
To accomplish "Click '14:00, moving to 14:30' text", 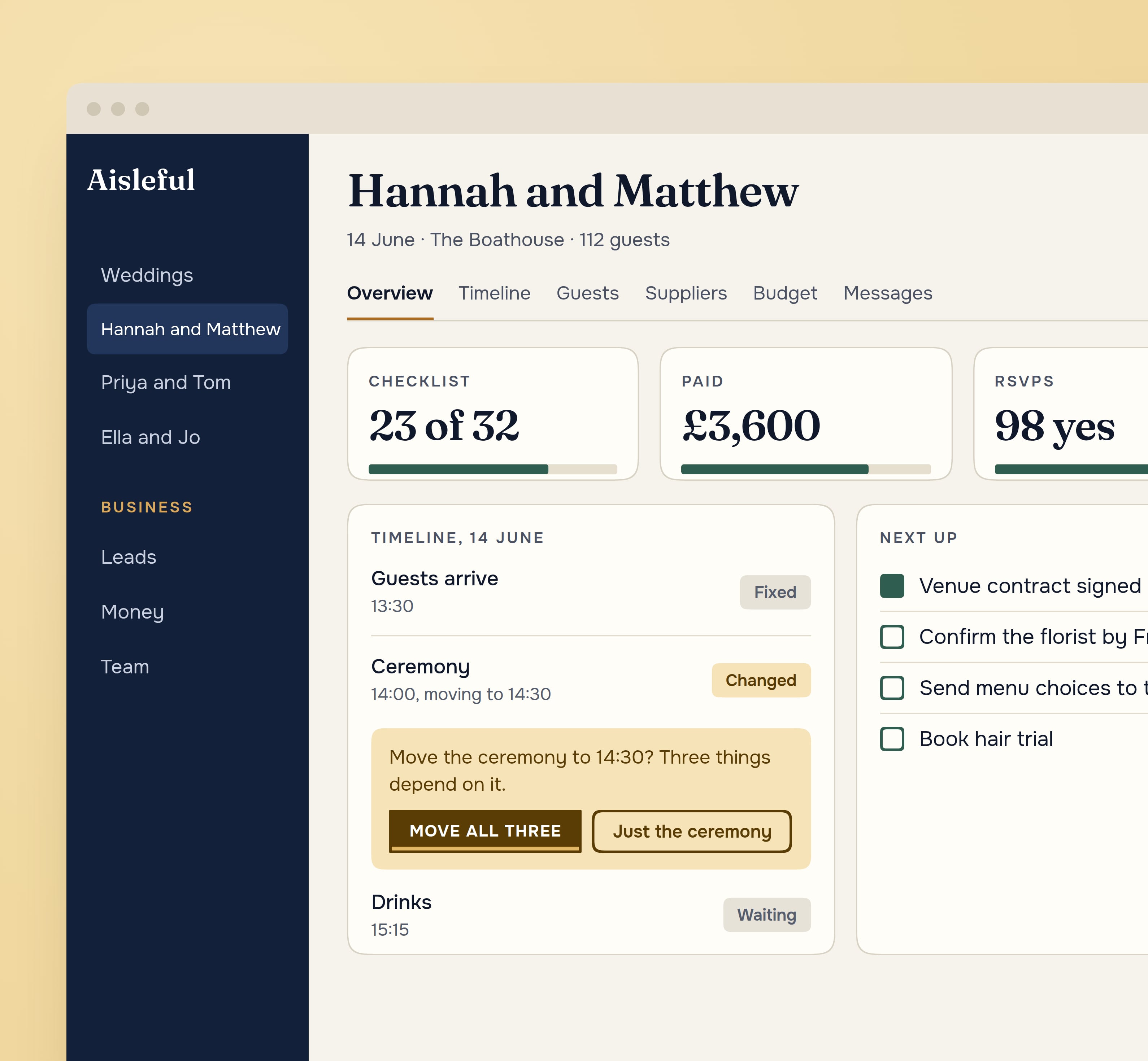I will (461, 694).
